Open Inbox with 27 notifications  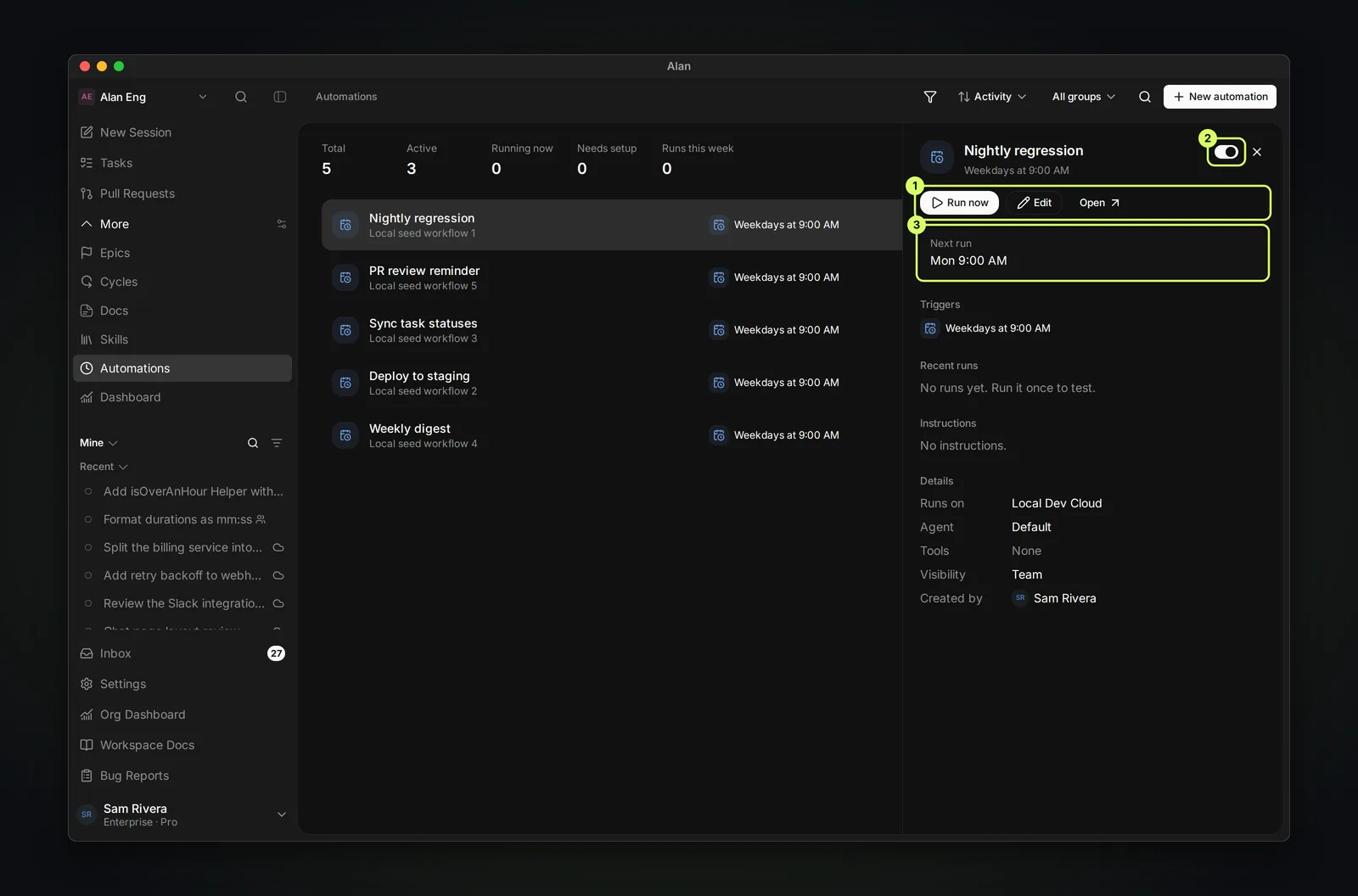pyautogui.click(x=182, y=653)
